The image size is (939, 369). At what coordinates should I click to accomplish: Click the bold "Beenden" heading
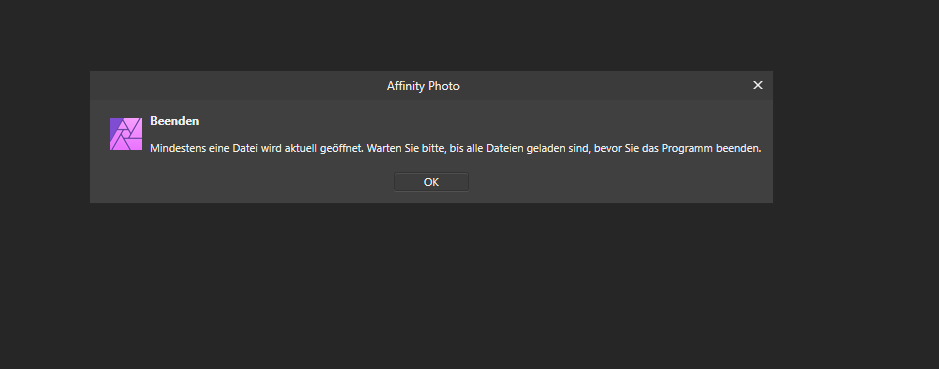tap(174, 121)
